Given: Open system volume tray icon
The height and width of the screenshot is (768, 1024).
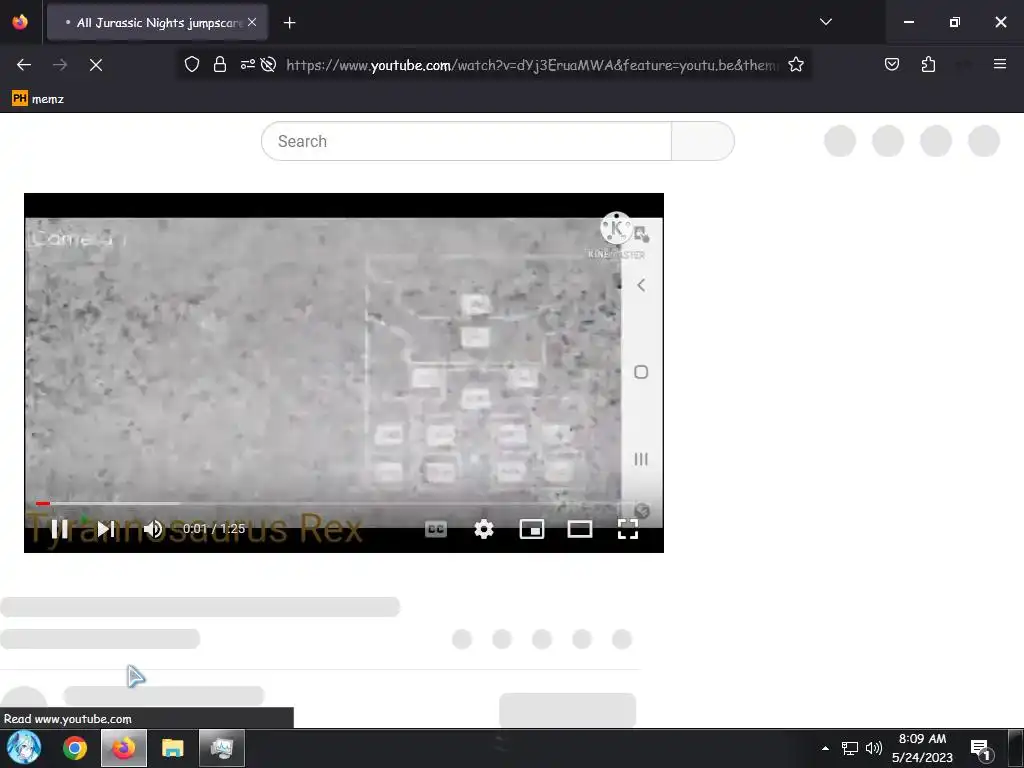Looking at the screenshot, I should pyautogui.click(x=873, y=748).
